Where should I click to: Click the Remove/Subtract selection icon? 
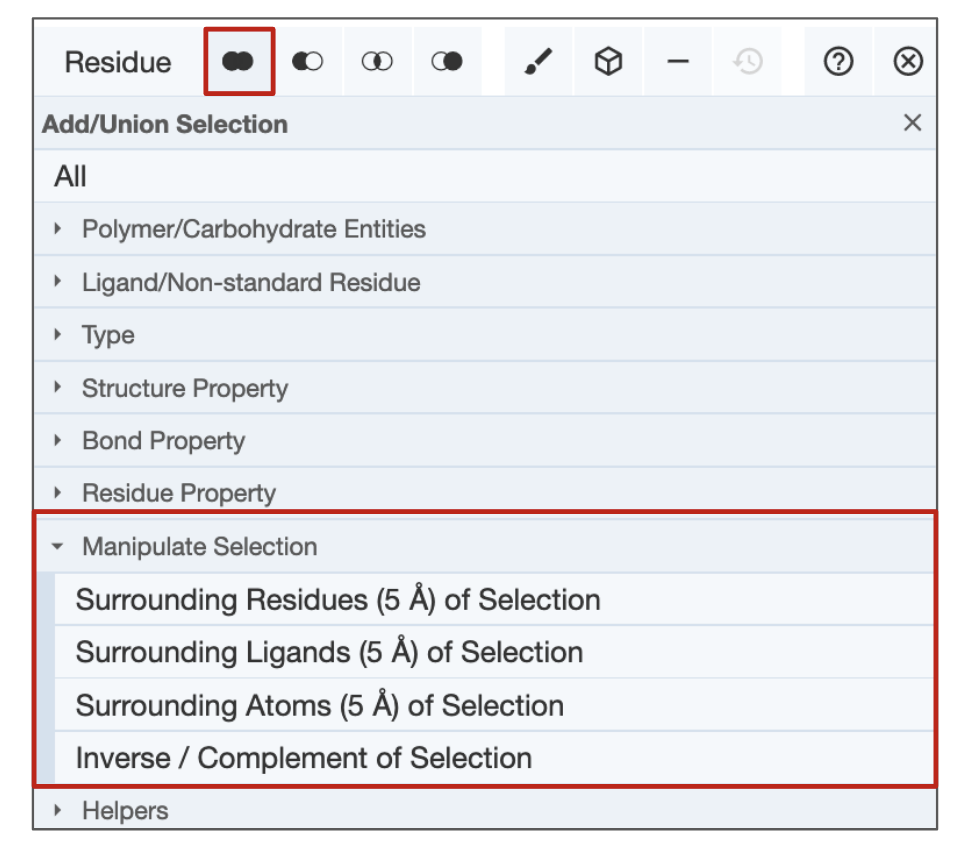[308, 62]
